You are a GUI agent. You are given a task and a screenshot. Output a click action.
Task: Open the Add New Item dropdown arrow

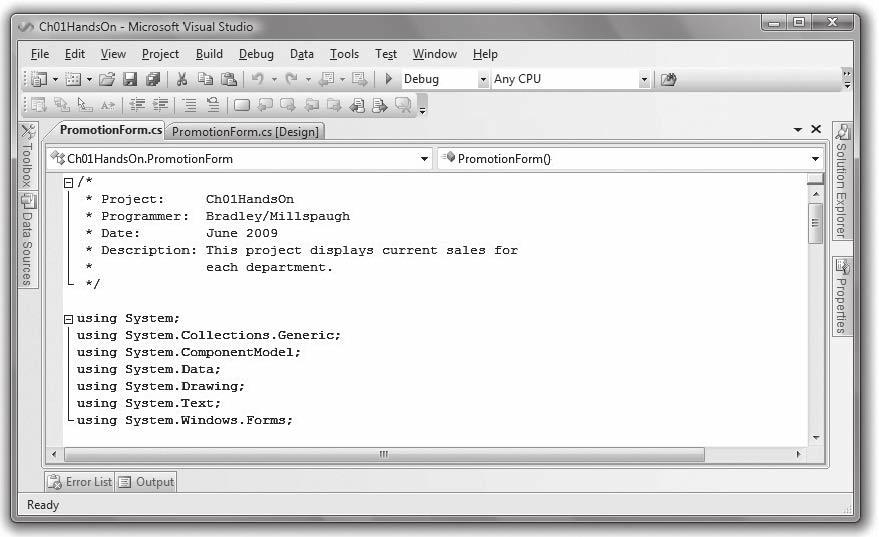point(89,80)
